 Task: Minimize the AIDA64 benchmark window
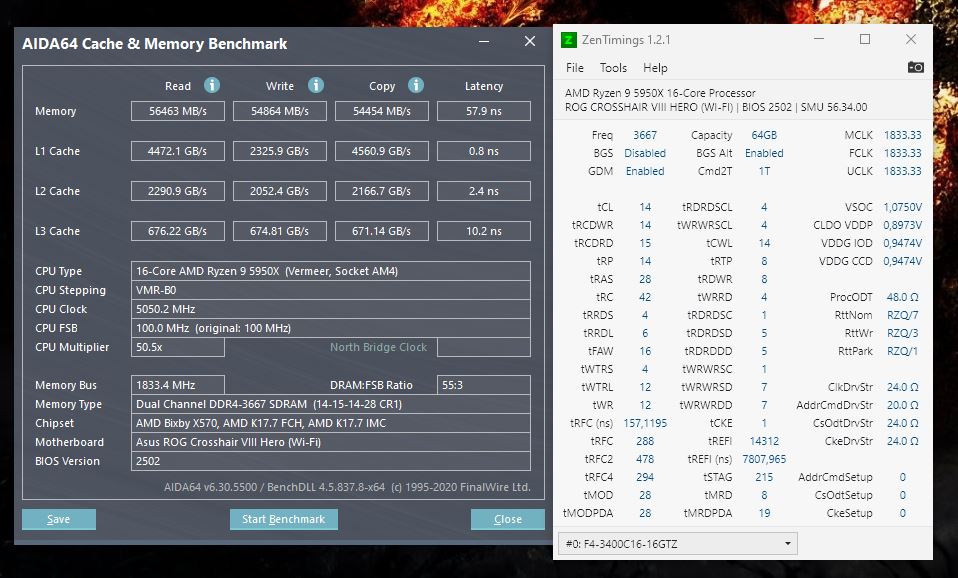pos(484,42)
